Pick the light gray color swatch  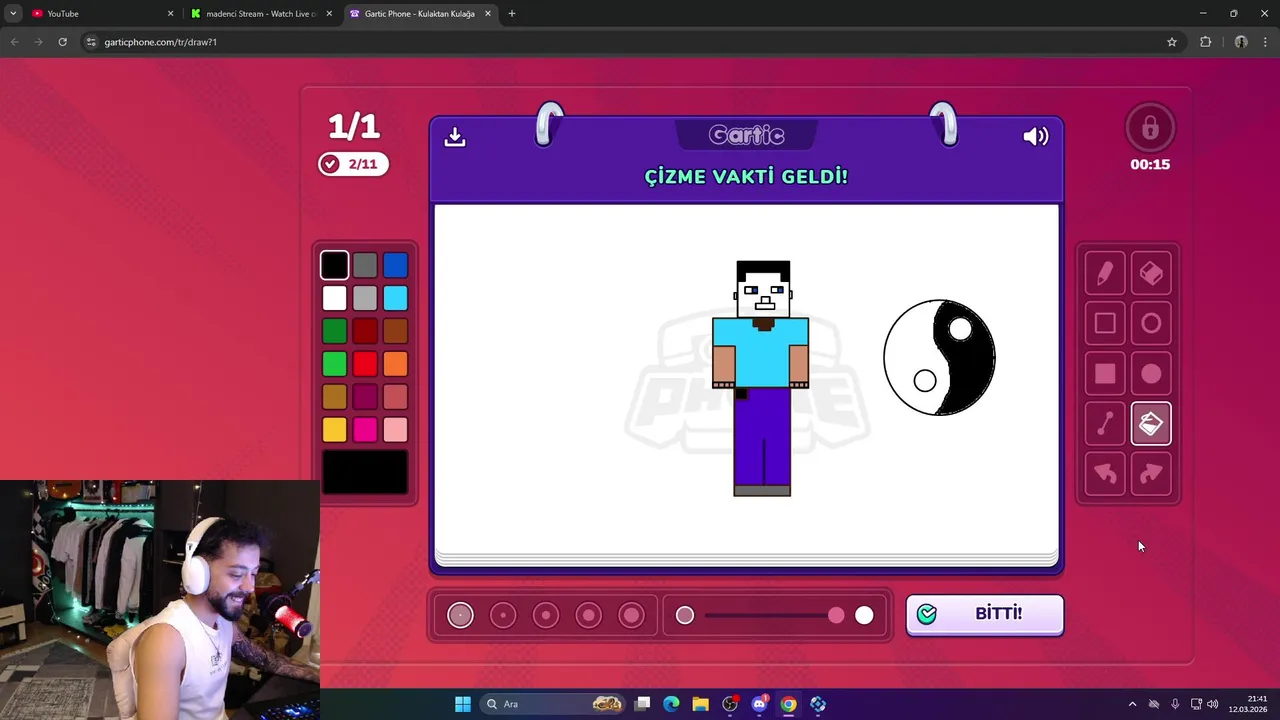365,298
